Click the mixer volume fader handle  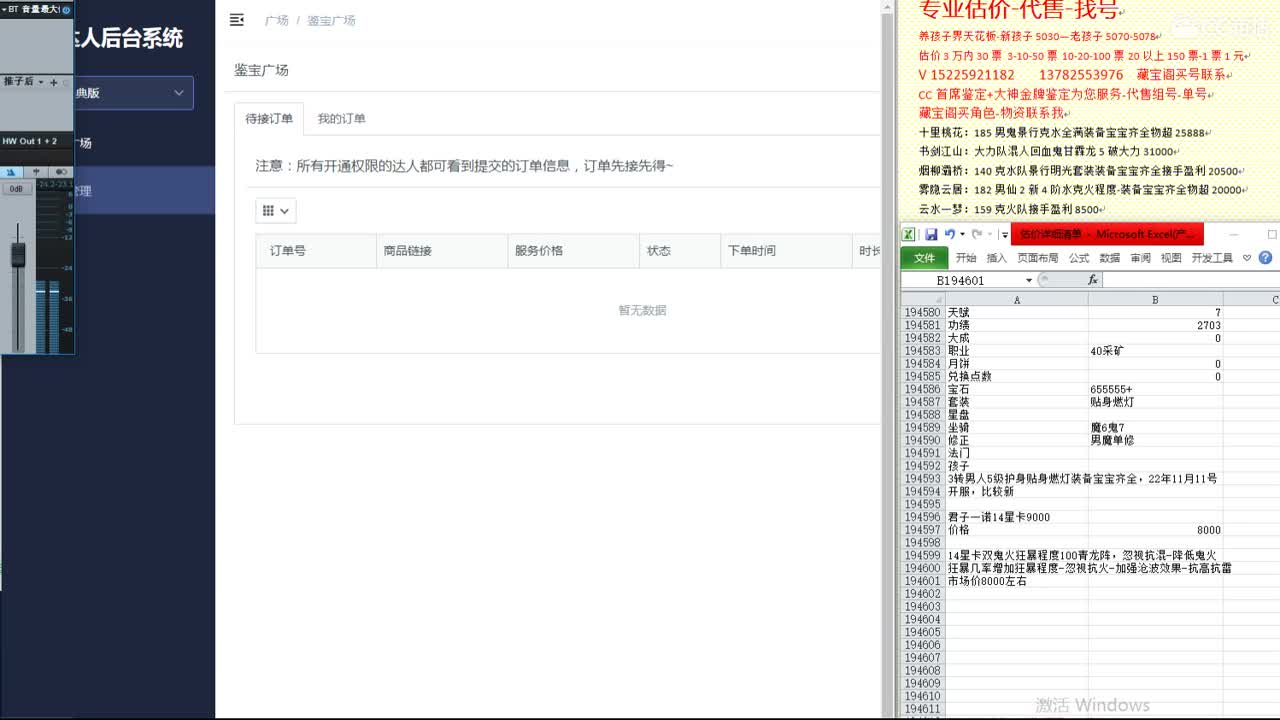17,254
